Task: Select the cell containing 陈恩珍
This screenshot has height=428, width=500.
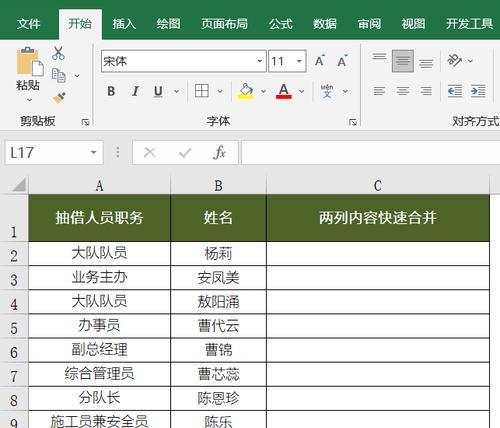Action: [x=218, y=398]
